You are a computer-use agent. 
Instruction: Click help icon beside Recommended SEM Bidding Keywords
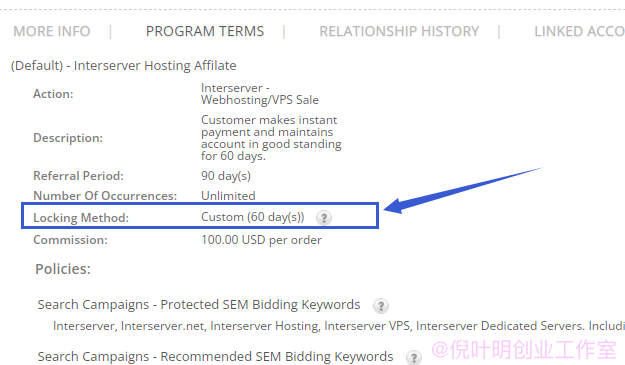pyautogui.click(x=414, y=357)
